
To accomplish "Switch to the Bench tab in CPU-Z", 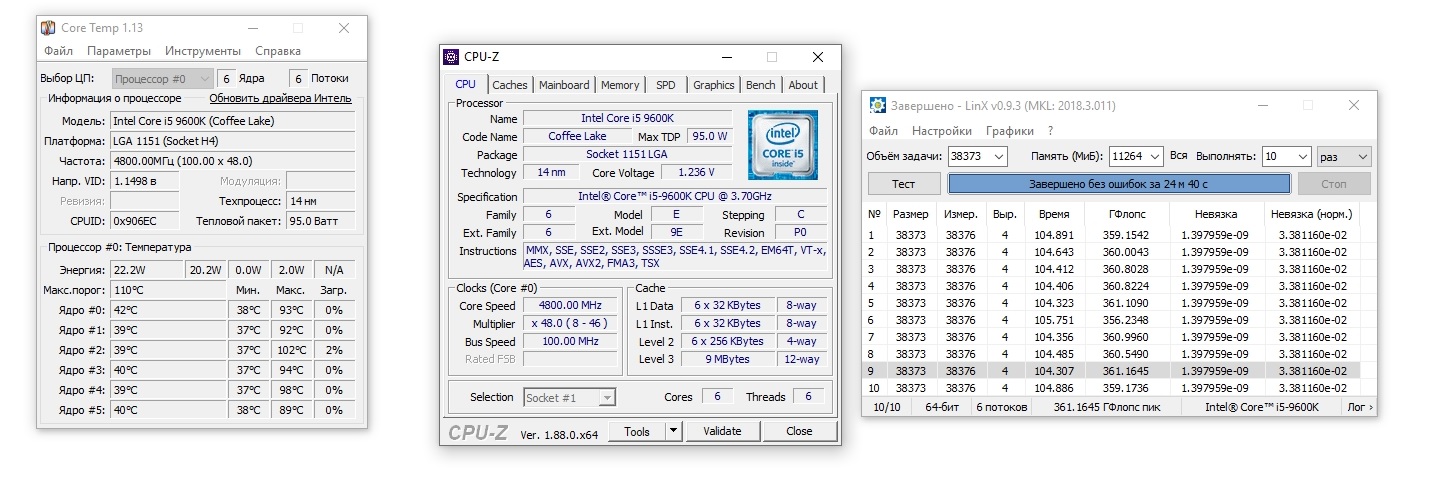I will point(761,85).
